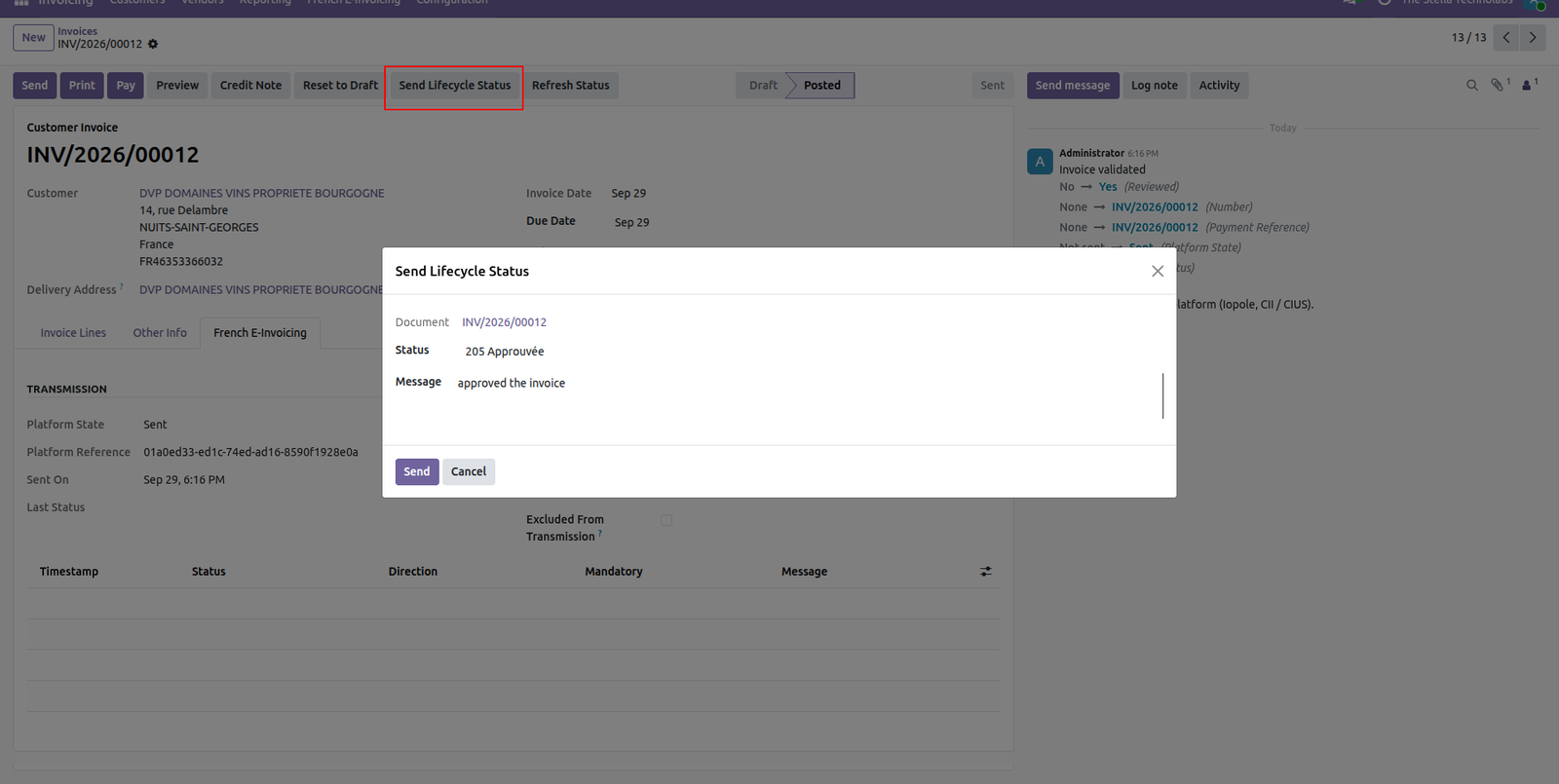The width and height of the screenshot is (1559, 784).
Task: Click the Refresh Status button
Action: [x=571, y=86]
